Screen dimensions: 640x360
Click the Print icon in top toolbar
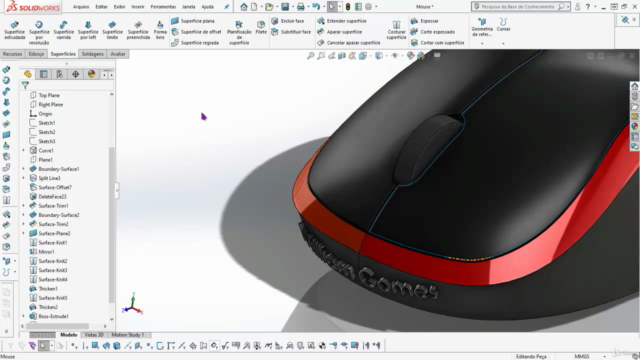point(301,7)
